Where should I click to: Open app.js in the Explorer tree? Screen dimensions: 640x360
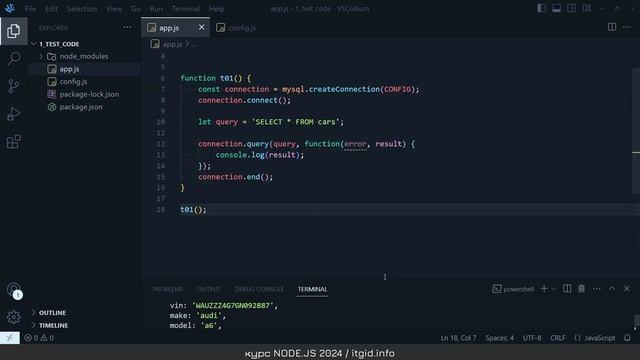coord(84,69)
